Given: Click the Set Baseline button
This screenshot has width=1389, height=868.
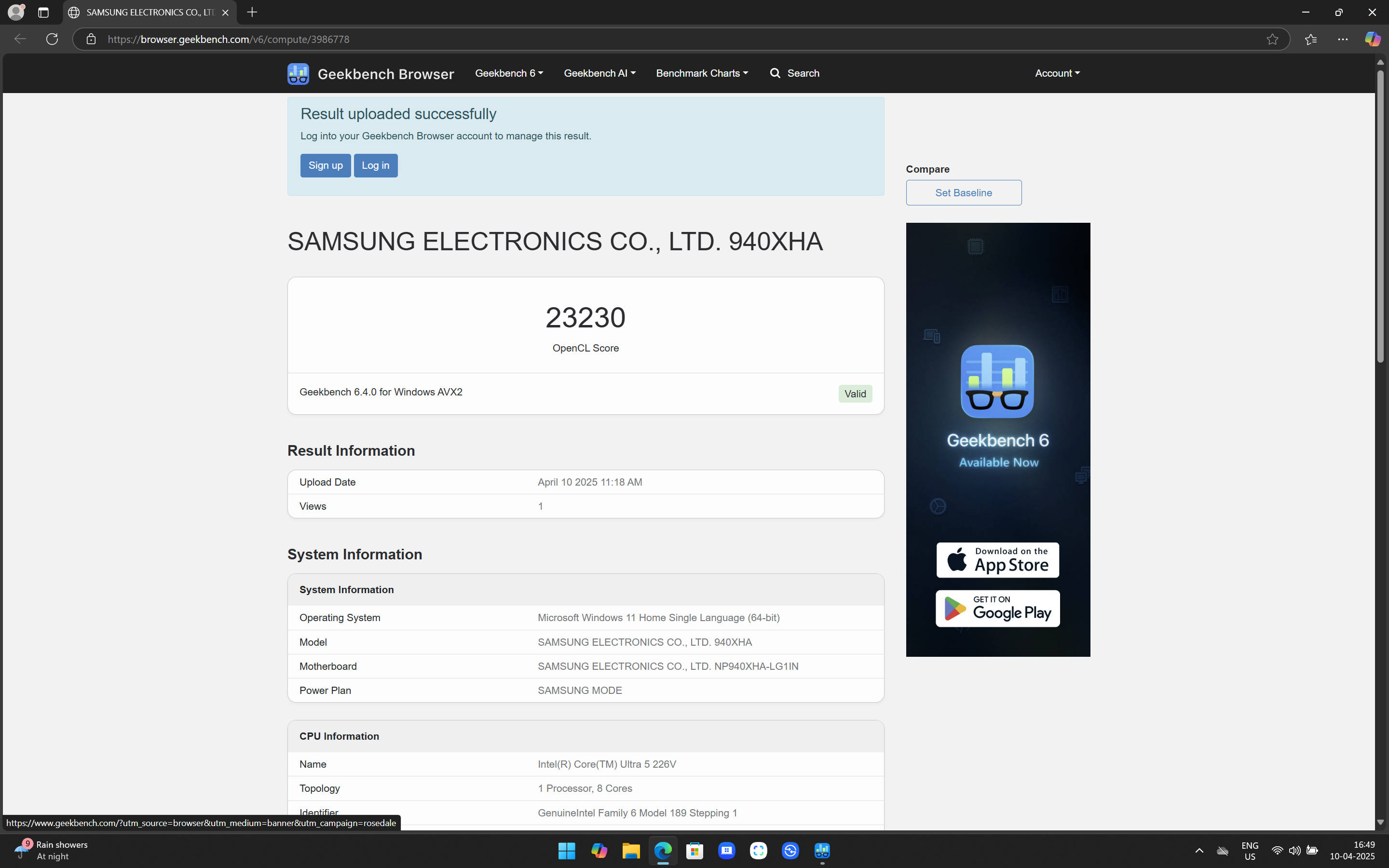Looking at the screenshot, I should coord(964,192).
